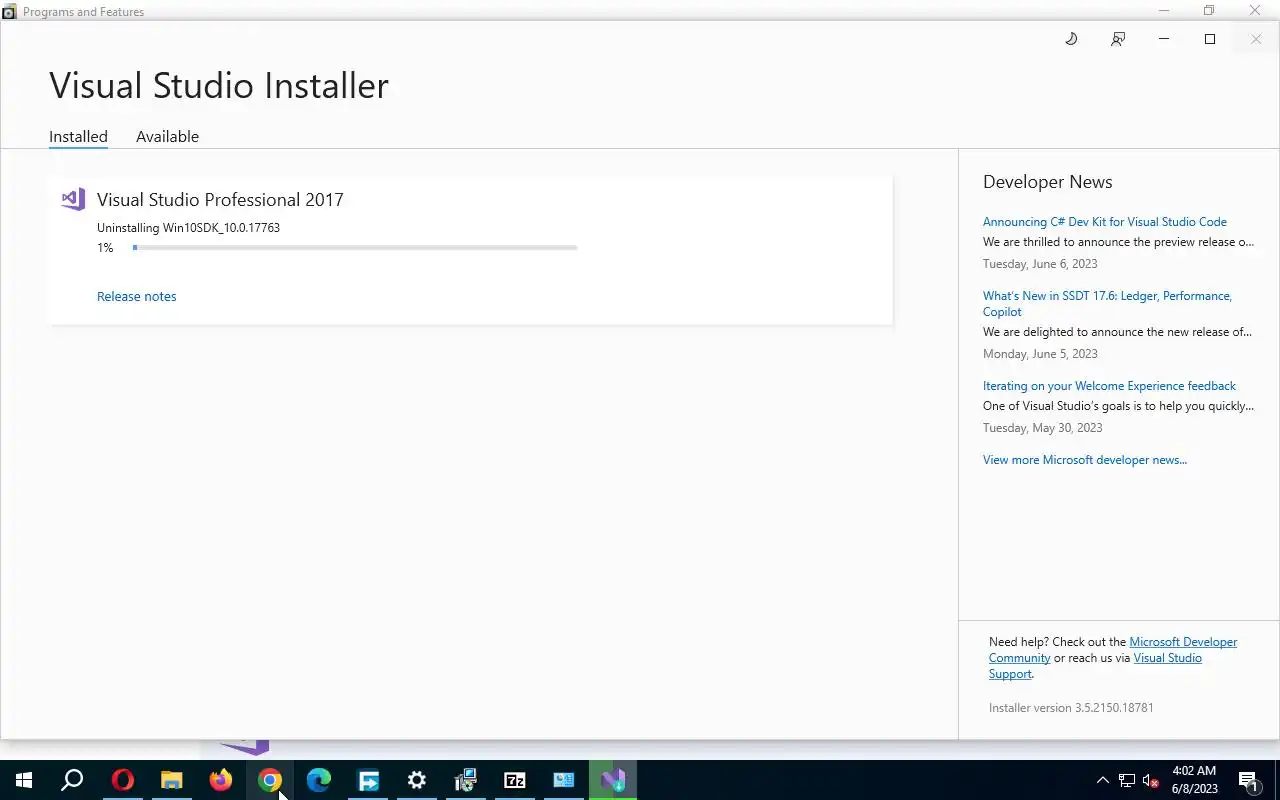Click the Tuesday, June 6, 2023 date
Screen dimensions: 1280x800
[1040, 264]
